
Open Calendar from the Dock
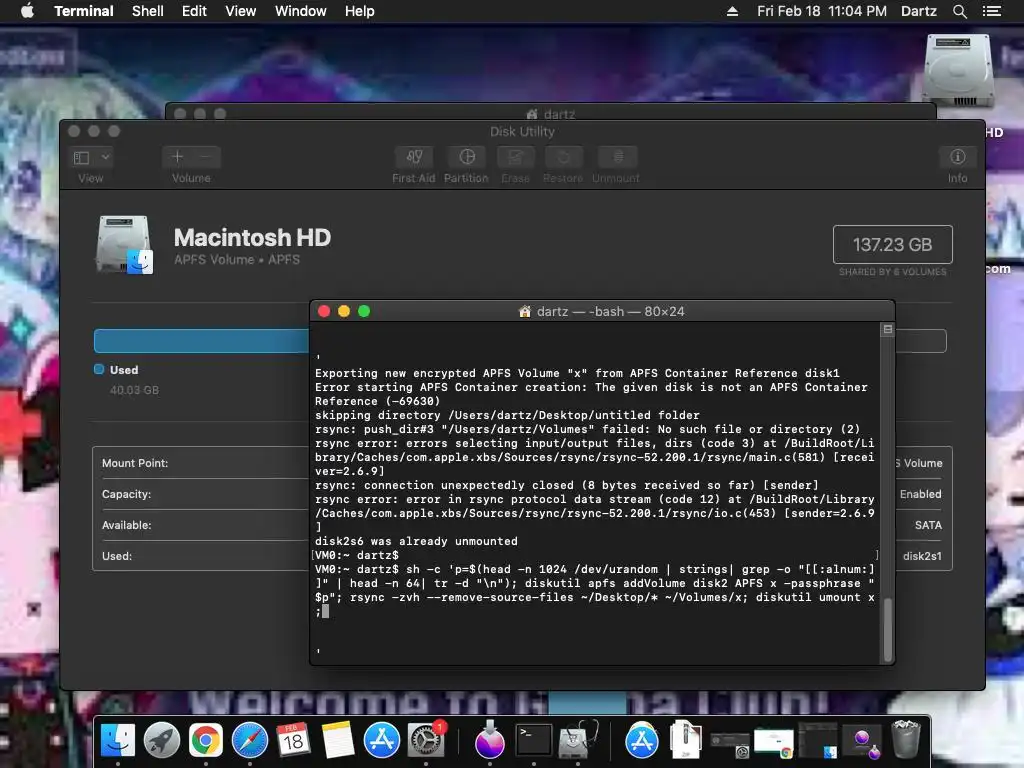pos(293,741)
